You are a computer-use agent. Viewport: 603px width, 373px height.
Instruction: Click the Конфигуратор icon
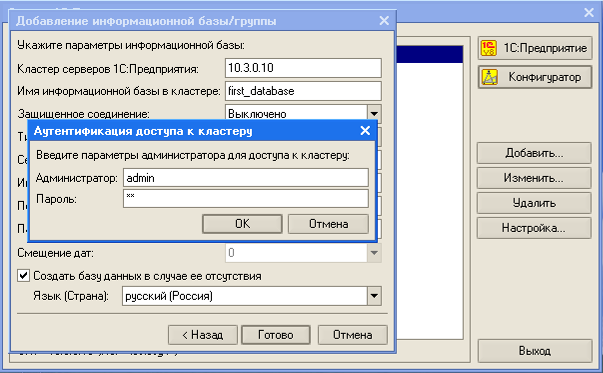click(490, 77)
